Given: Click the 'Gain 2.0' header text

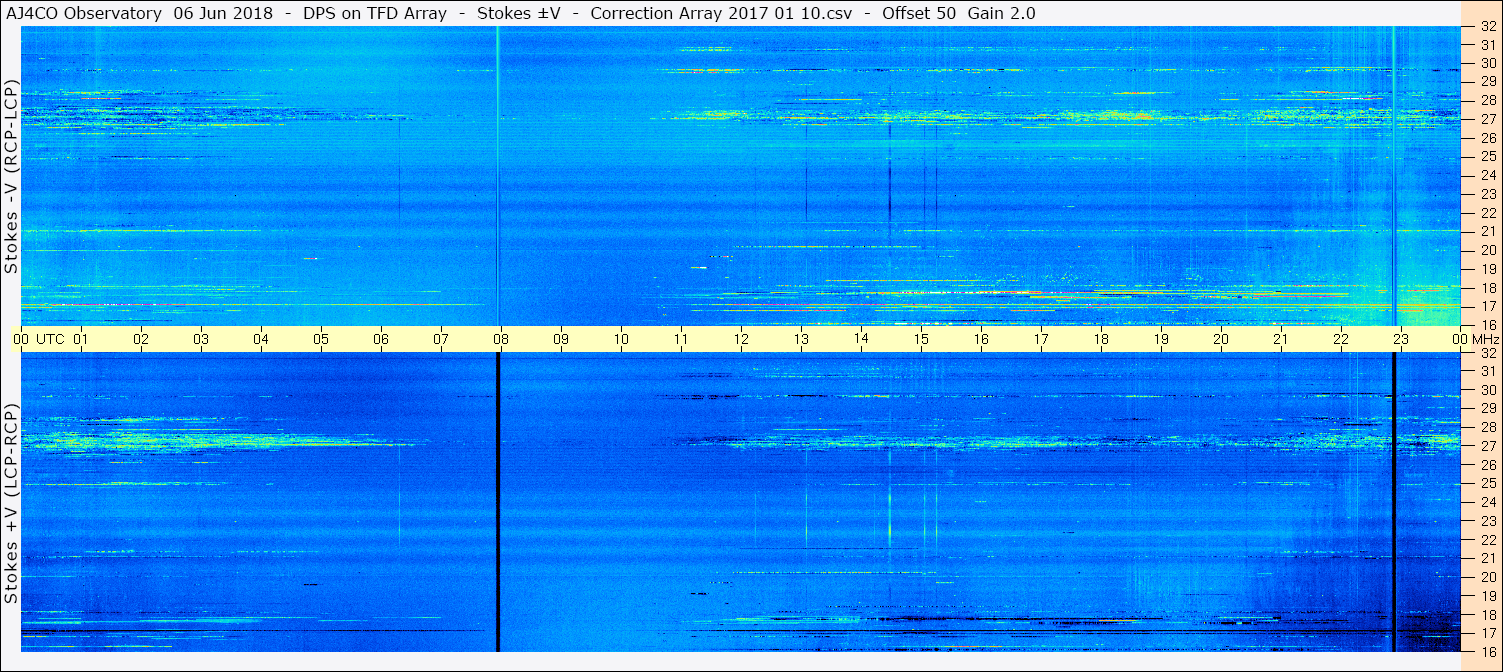Looking at the screenshot, I should click(1001, 13).
